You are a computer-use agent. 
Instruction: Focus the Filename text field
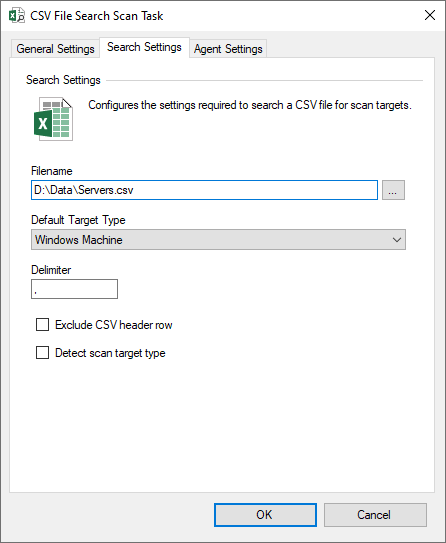204,190
